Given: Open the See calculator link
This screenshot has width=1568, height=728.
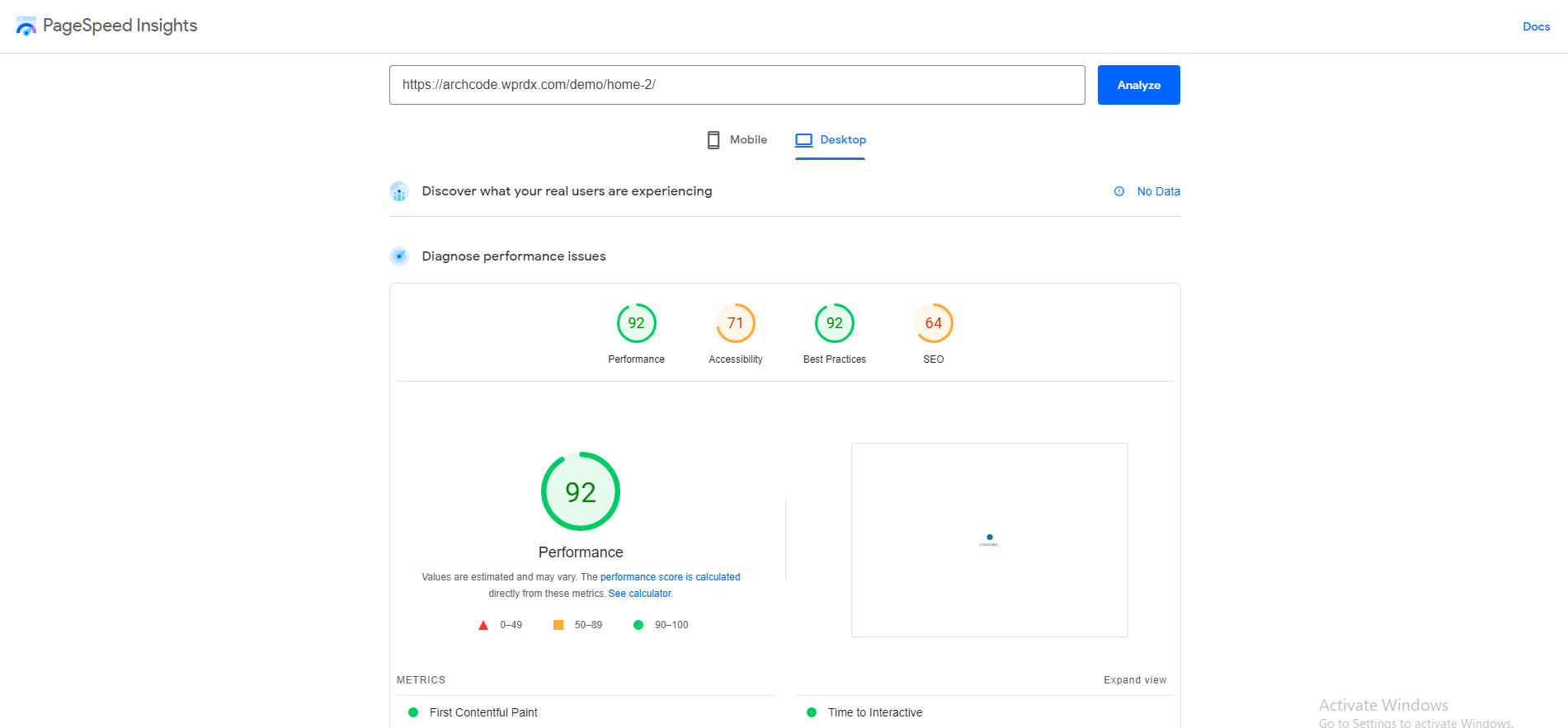Looking at the screenshot, I should coord(640,594).
